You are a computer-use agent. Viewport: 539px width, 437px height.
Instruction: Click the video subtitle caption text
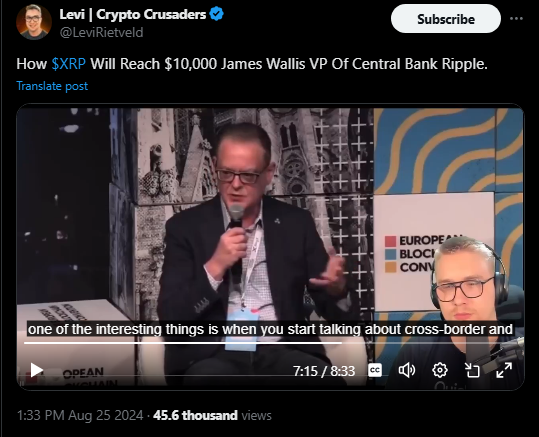click(x=270, y=329)
